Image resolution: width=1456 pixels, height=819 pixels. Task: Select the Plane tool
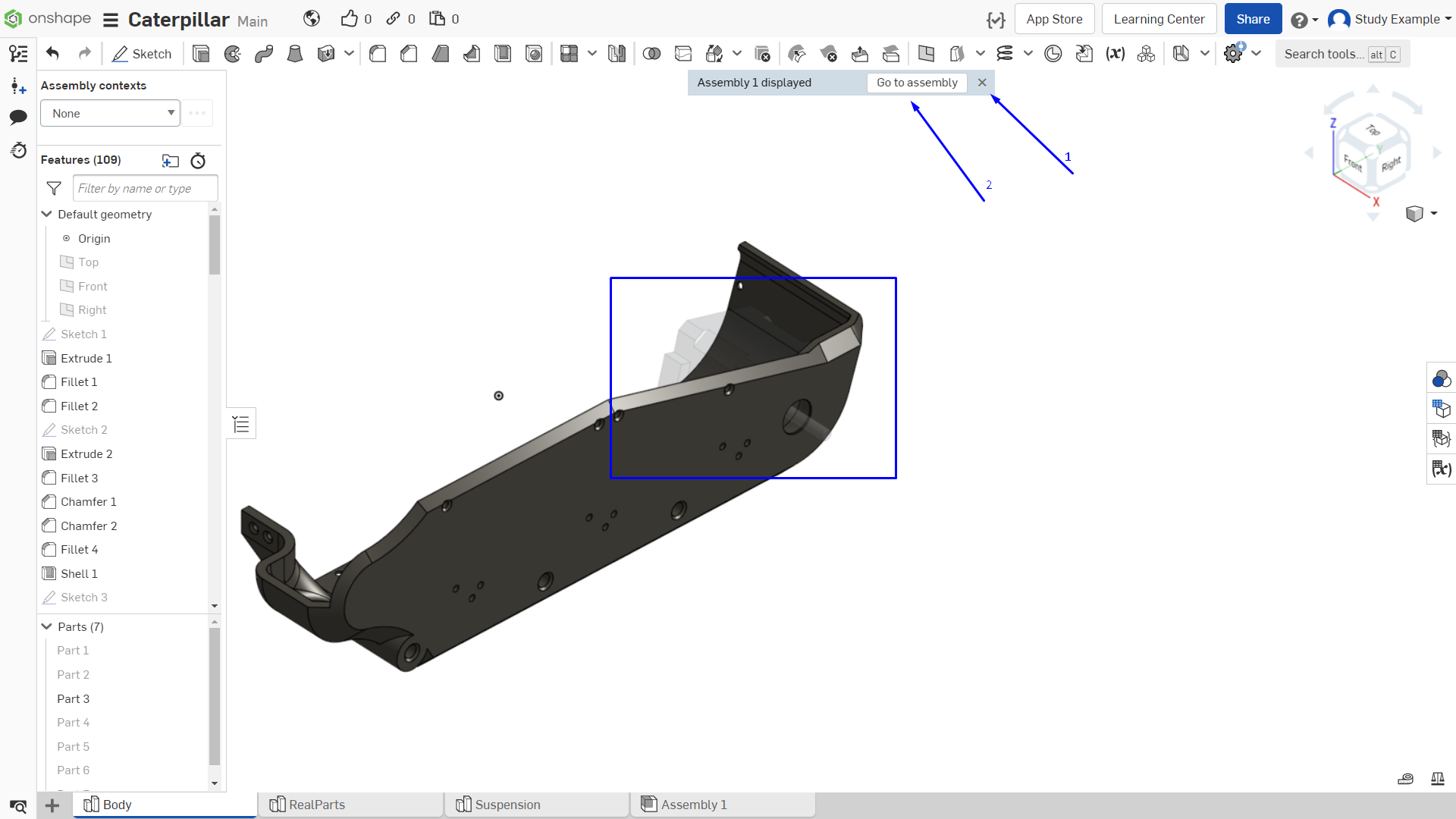[x=926, y=54]
